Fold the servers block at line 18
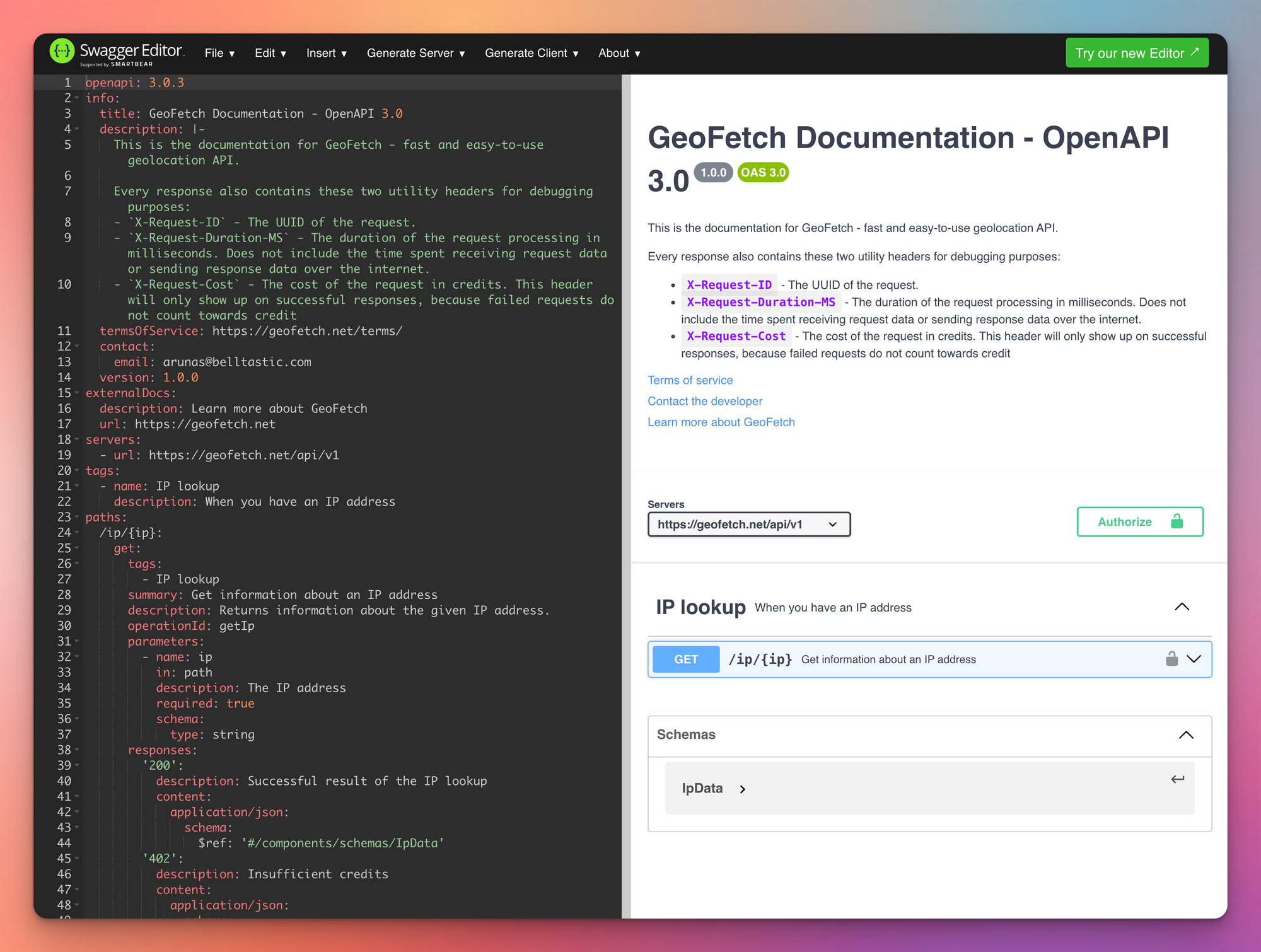The height and width of the screenshot is (952, 1261). click(x=77, y=440)
